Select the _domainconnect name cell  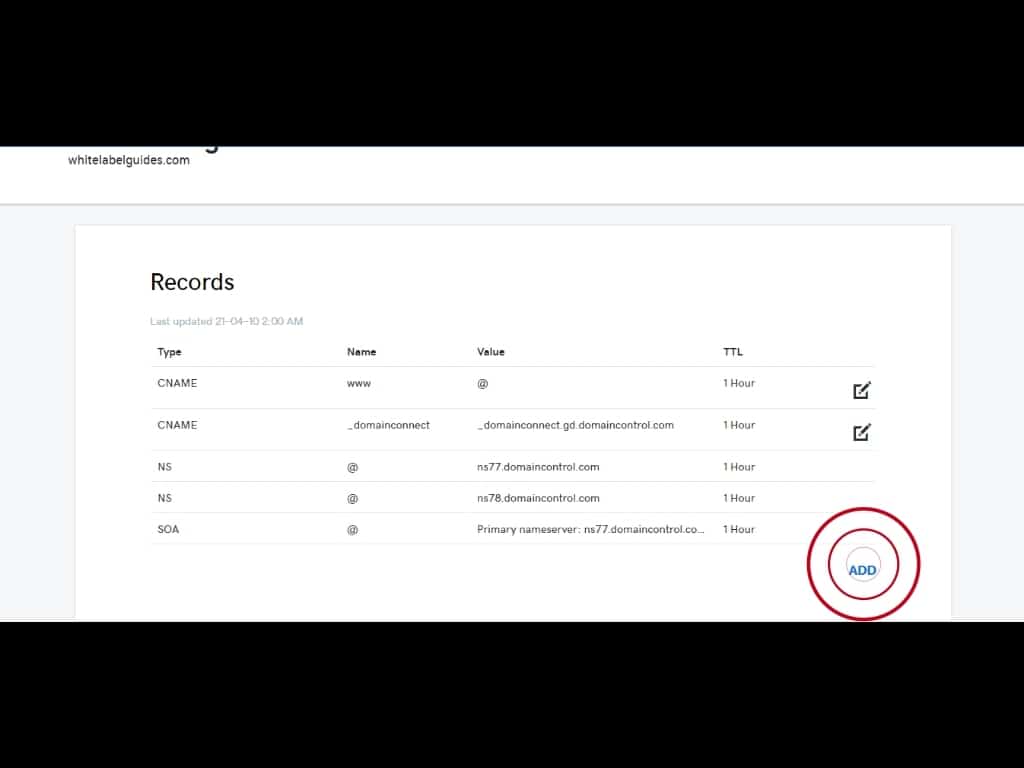tap(388, 425)
